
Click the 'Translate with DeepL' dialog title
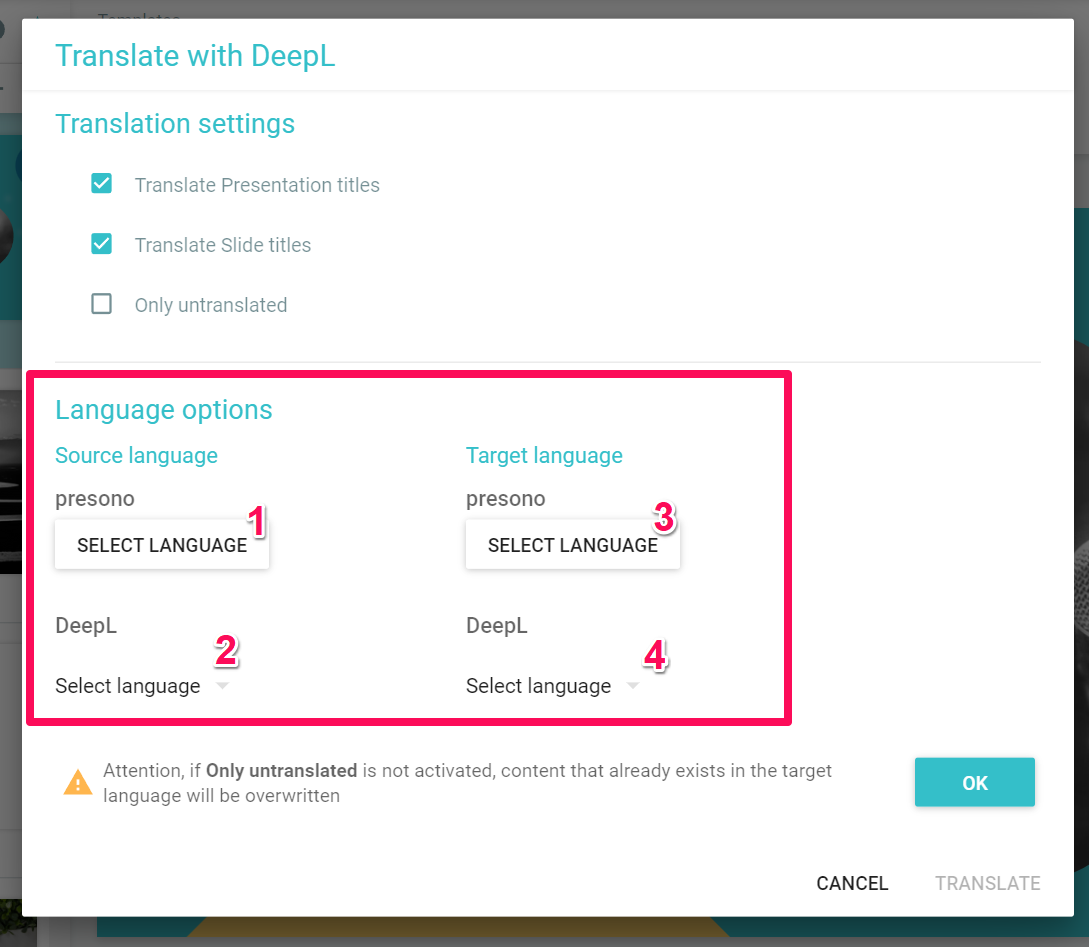195,56
